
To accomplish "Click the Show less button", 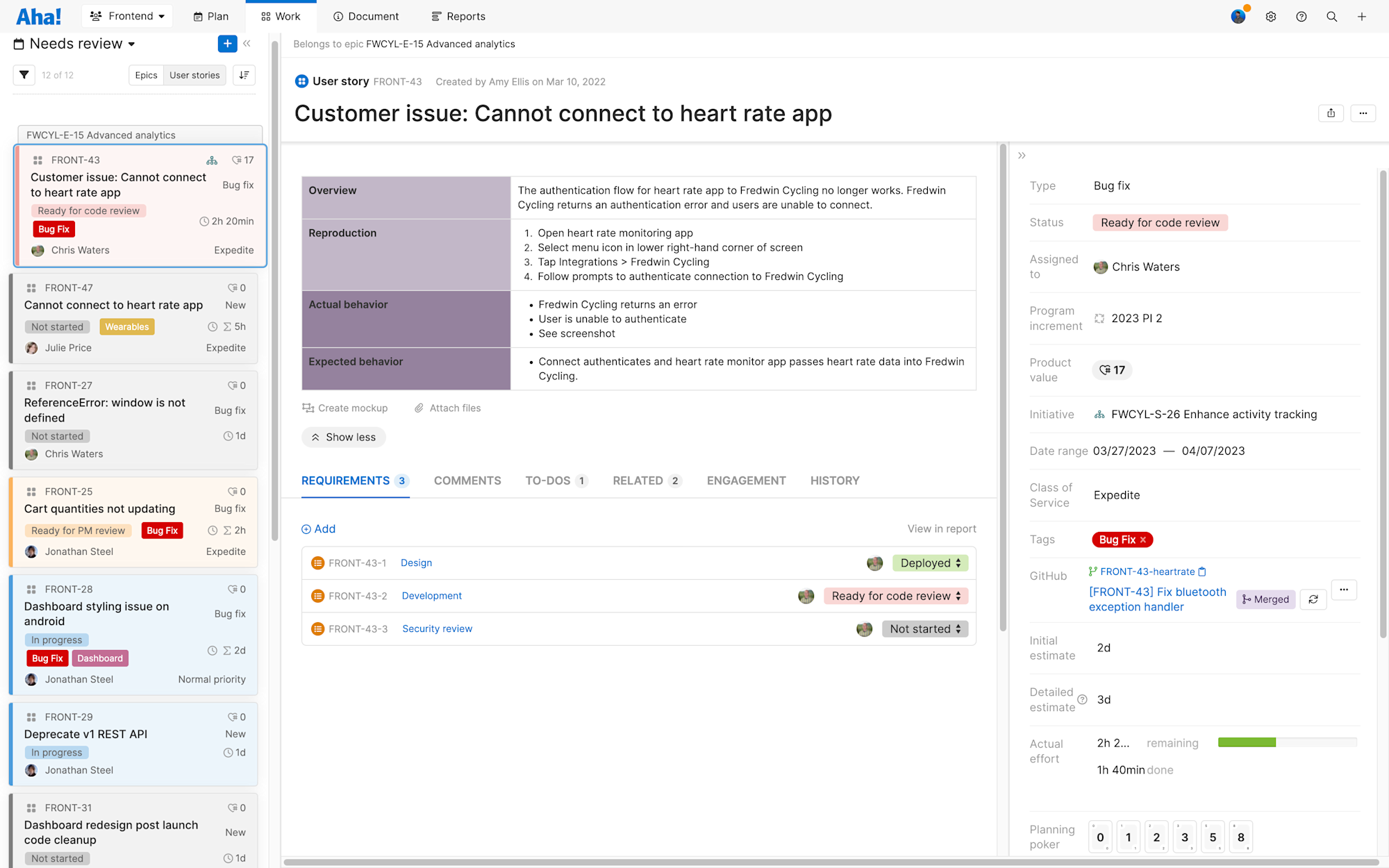I will (x=344, y=437).
